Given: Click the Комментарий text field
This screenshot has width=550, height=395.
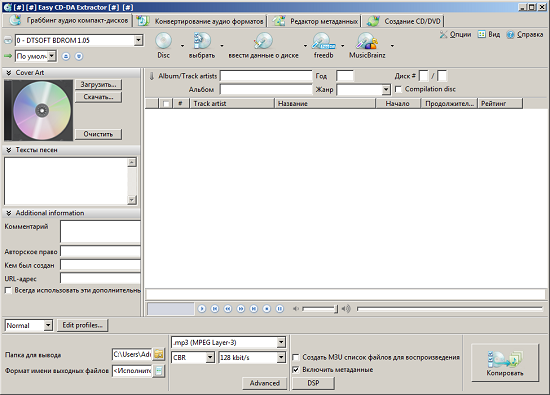Looking at the screenshot, I should pyautogui.click(x=100, y=231).
